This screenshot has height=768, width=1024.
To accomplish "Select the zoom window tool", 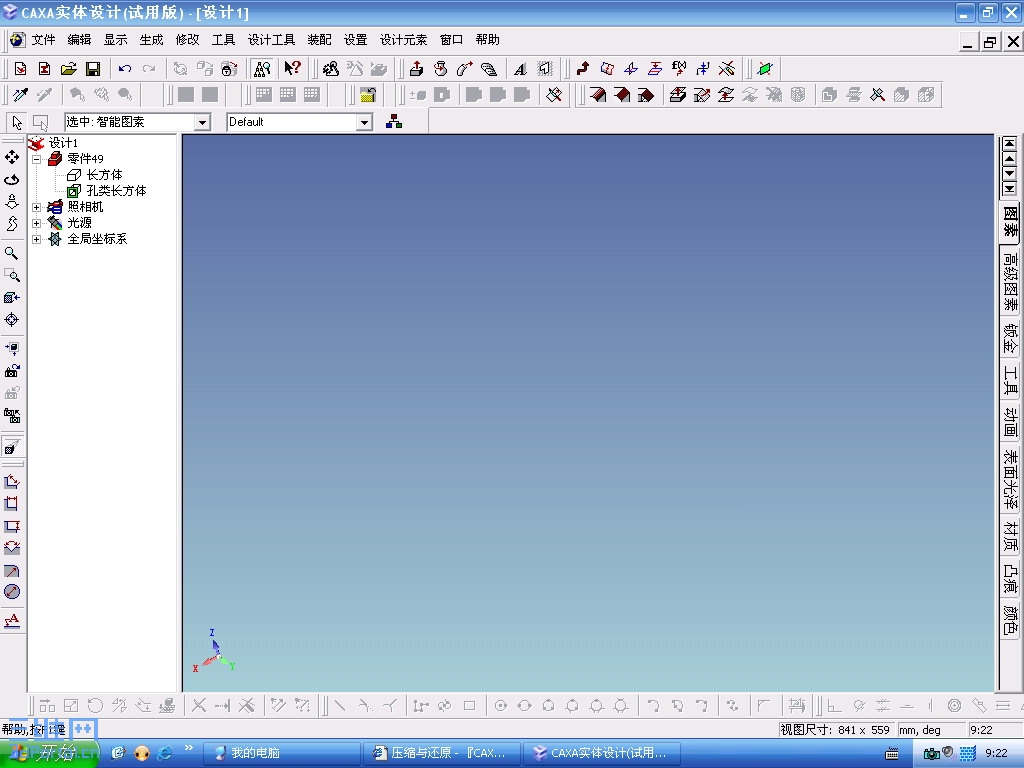I will [12, 275].
